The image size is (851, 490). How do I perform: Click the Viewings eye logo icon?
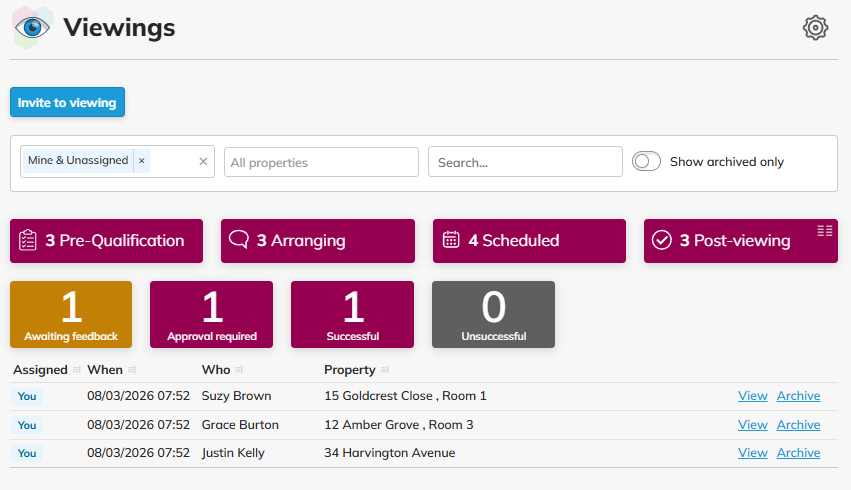point(32,28)
